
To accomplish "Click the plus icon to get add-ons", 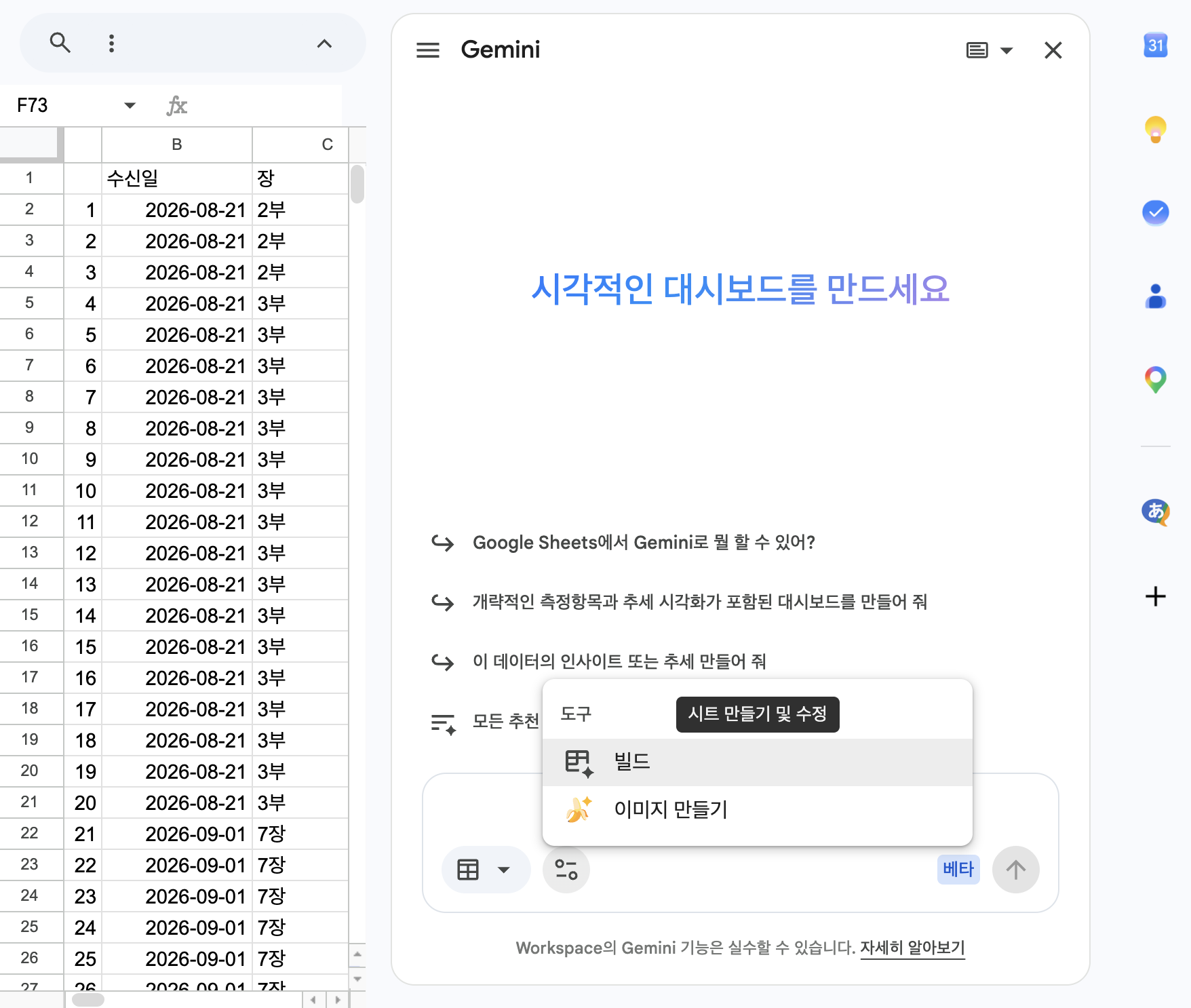I will click(x=1156, y=596).
